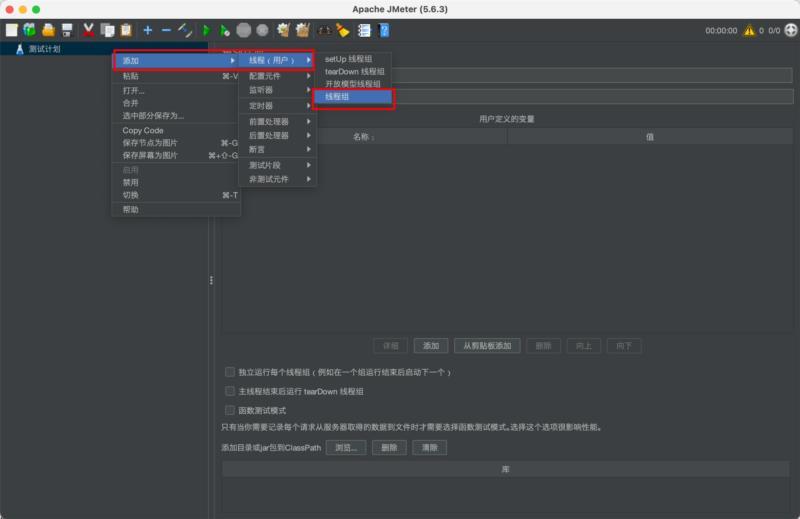800x519 pixels.
Task: Click the Cut scissors icon
Action: pos(89,31)
